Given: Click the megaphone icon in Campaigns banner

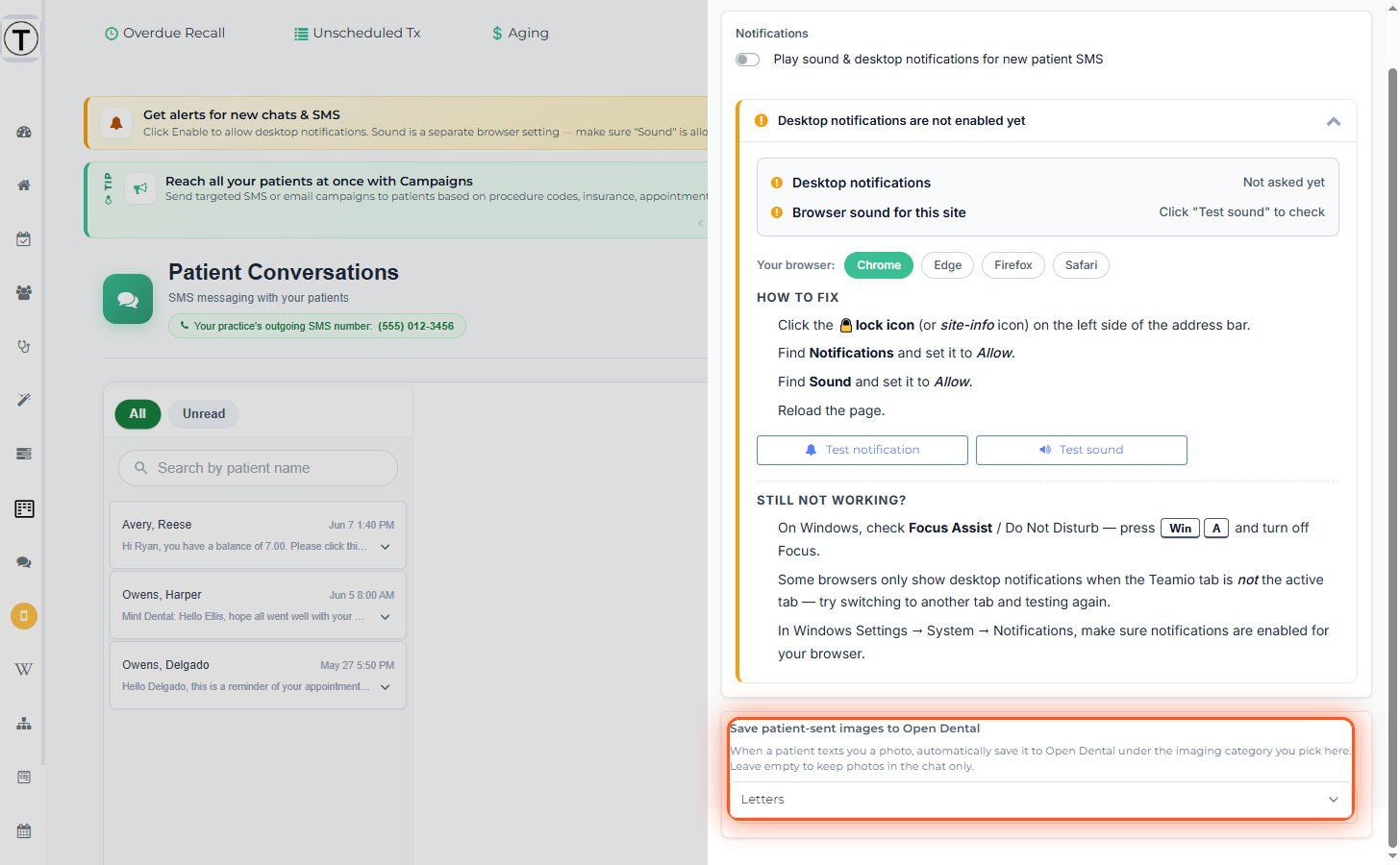Looking at the screenshot, I should click(x=140, y=188).
